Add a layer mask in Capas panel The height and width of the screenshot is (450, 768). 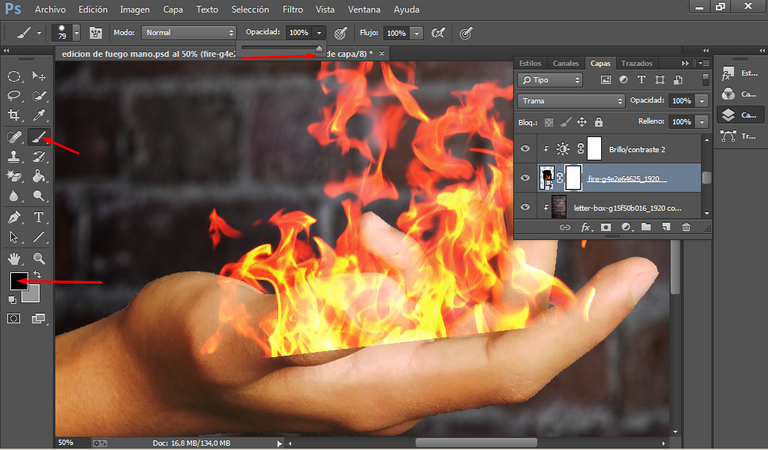[x=606, y=227]
